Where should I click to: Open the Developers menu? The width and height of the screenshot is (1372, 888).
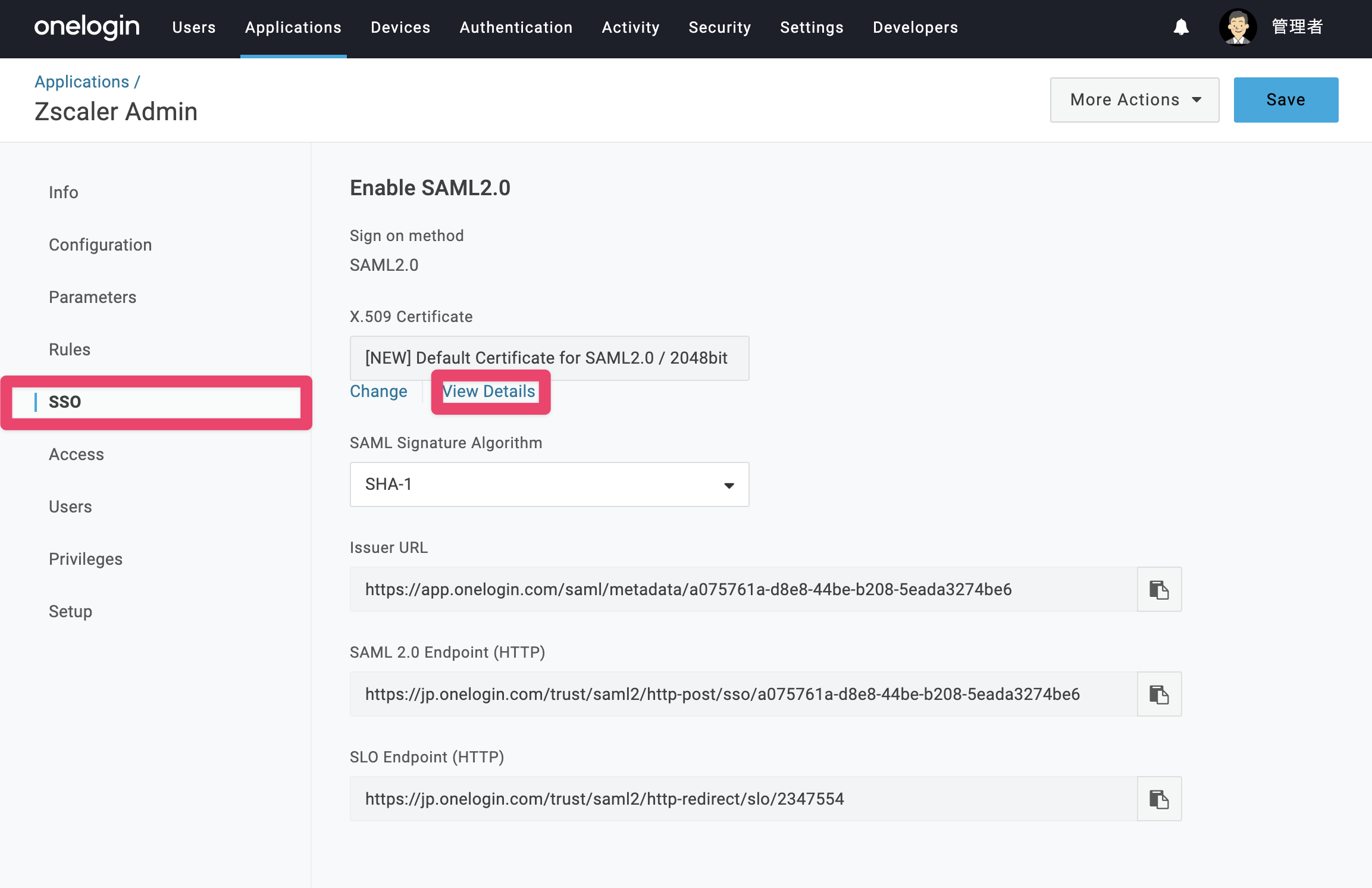(x=915, y=27)
